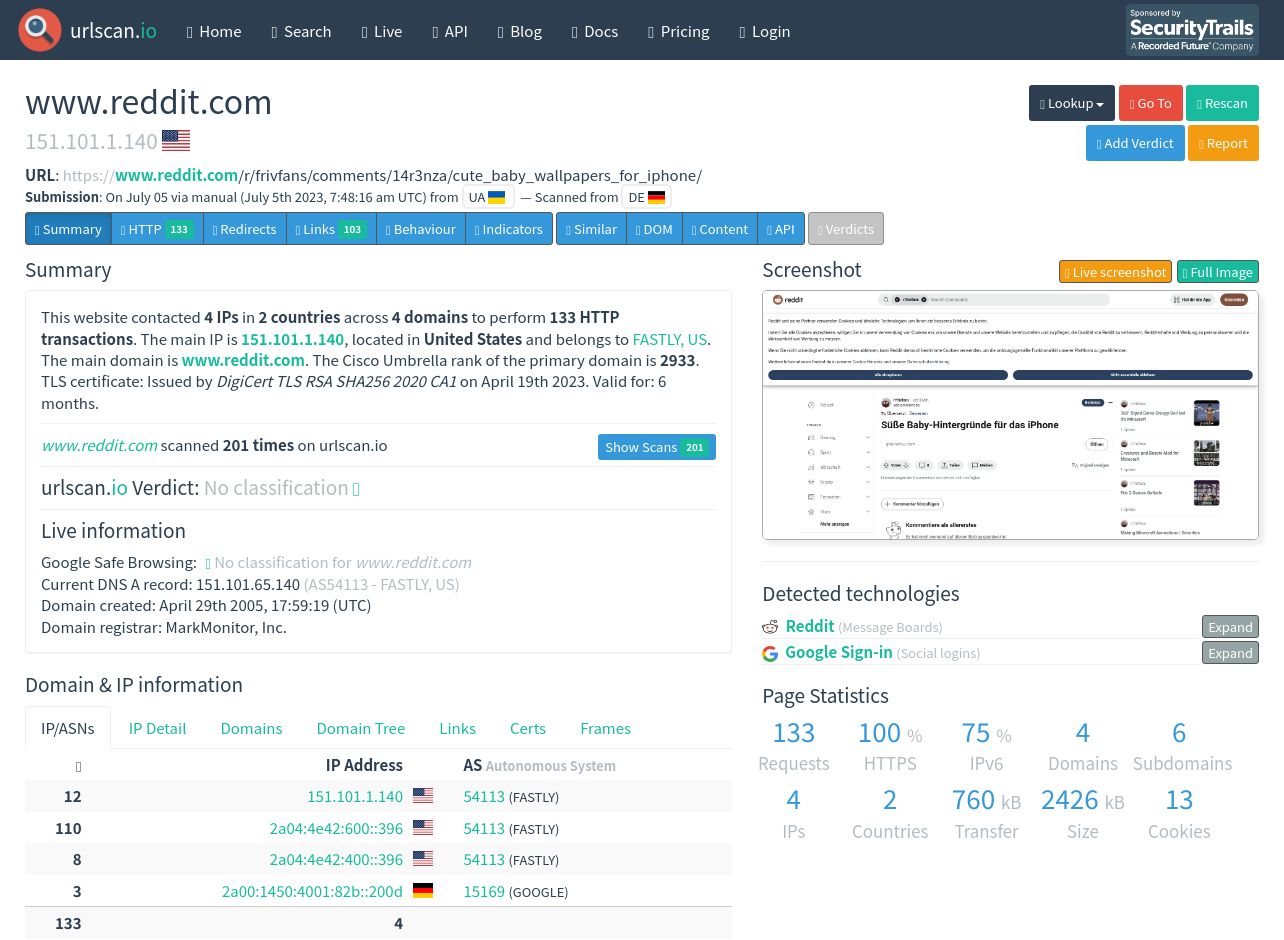Open the Home navigation item

point(214,31)
